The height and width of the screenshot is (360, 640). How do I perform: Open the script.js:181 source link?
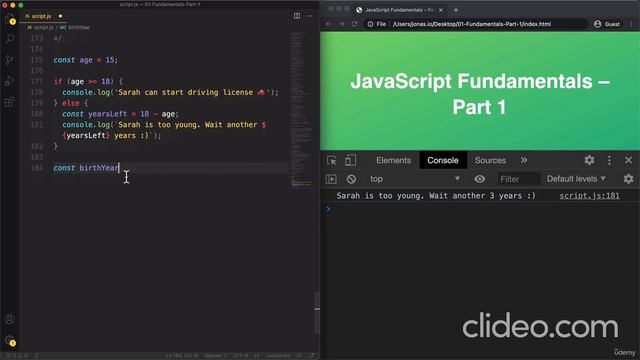coord(589,196)
